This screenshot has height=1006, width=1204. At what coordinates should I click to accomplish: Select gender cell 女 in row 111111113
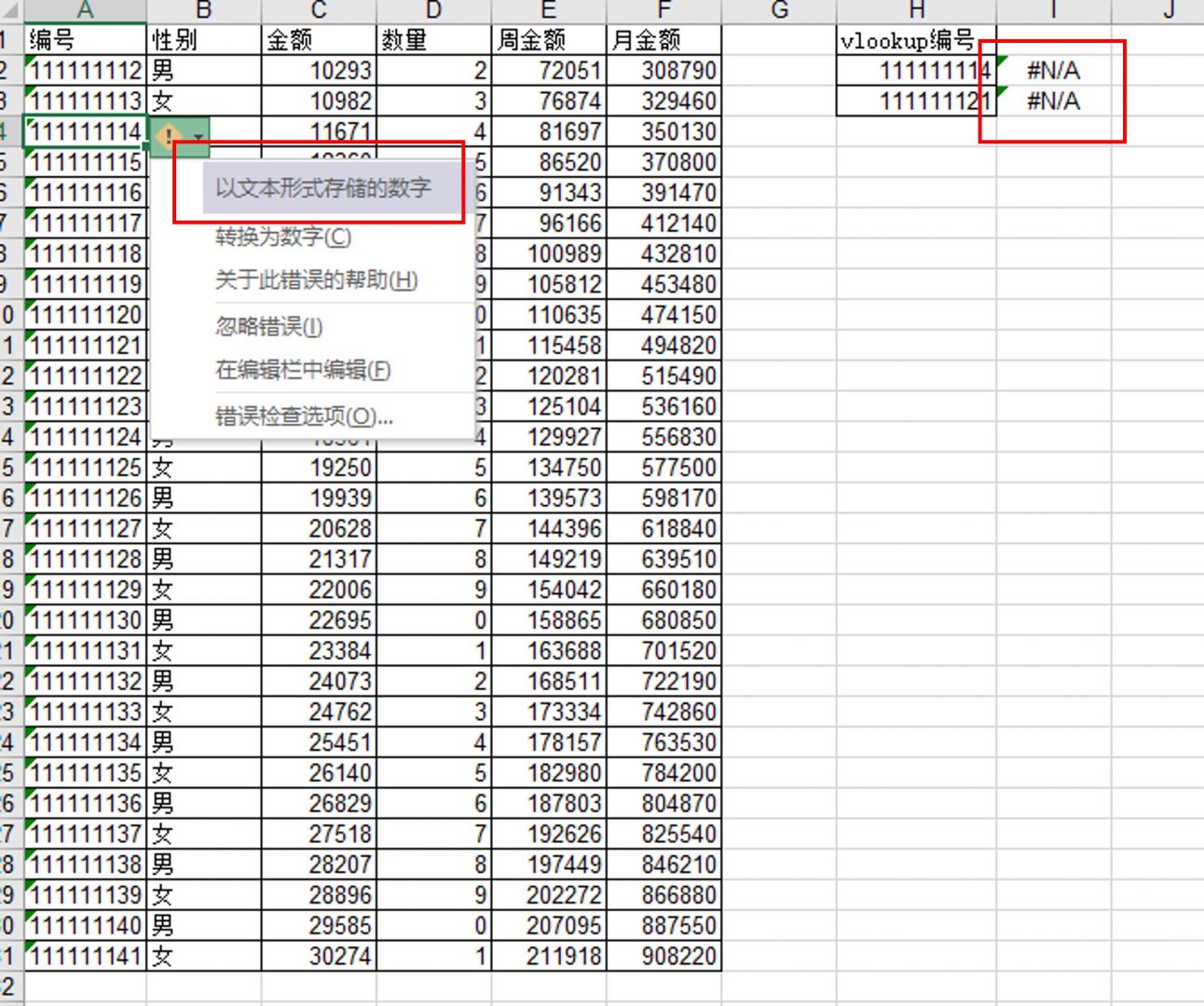click(x=204, y=102)
